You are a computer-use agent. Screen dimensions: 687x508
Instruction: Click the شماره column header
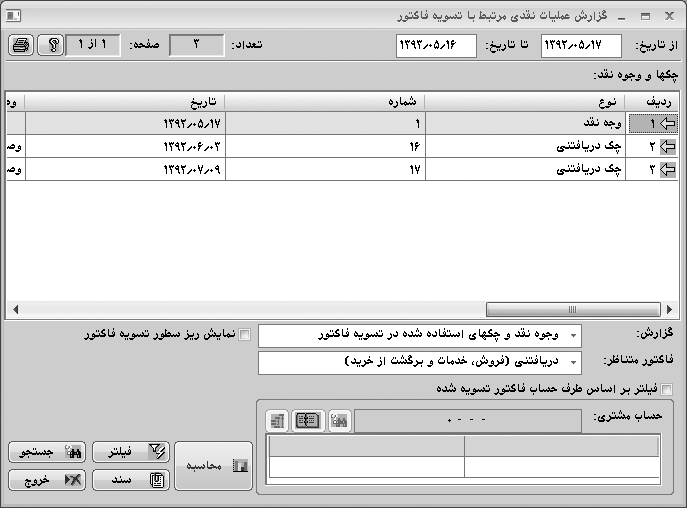324,102
